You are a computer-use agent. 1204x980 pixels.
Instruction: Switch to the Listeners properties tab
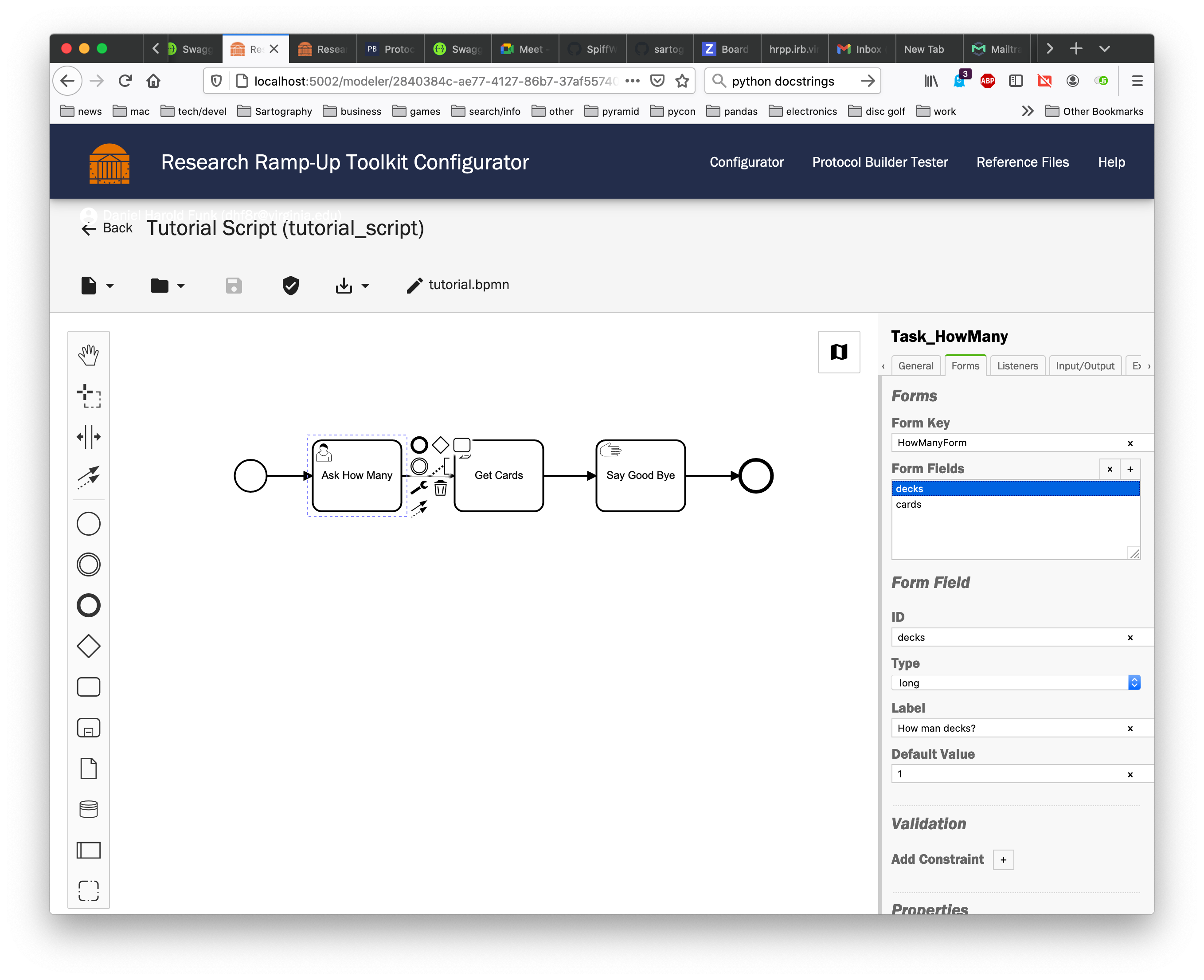pyautogui.click(x=1017, y=366)
